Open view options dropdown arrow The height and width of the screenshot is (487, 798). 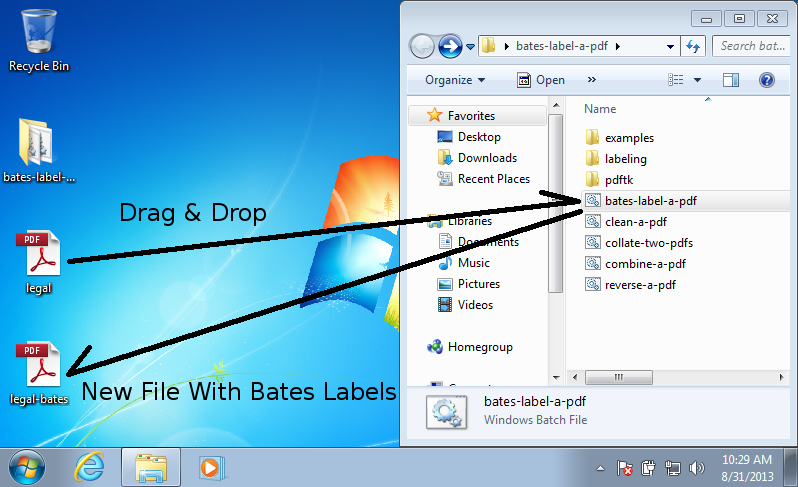tap(697, 80)
